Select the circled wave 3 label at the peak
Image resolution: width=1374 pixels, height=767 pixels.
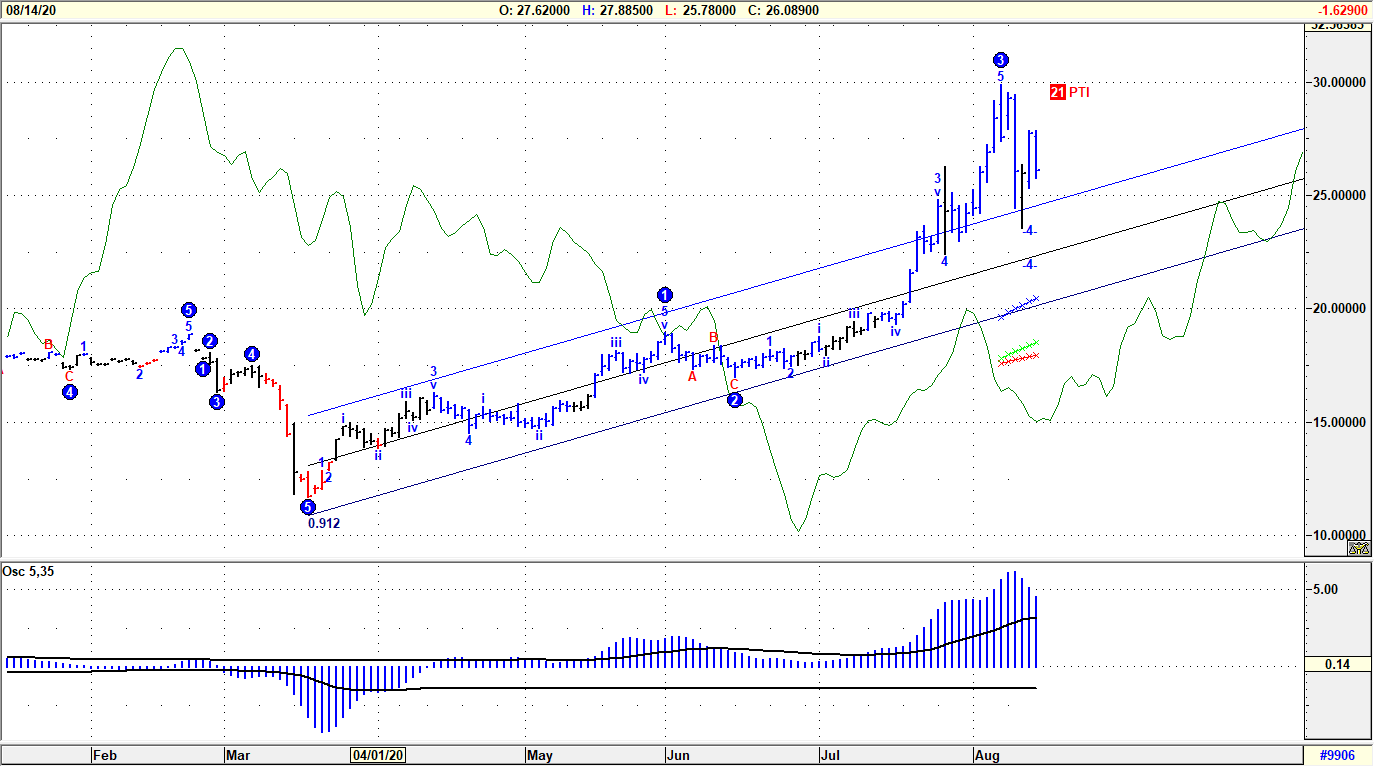pyautogui.click(x=1000, y=60)
